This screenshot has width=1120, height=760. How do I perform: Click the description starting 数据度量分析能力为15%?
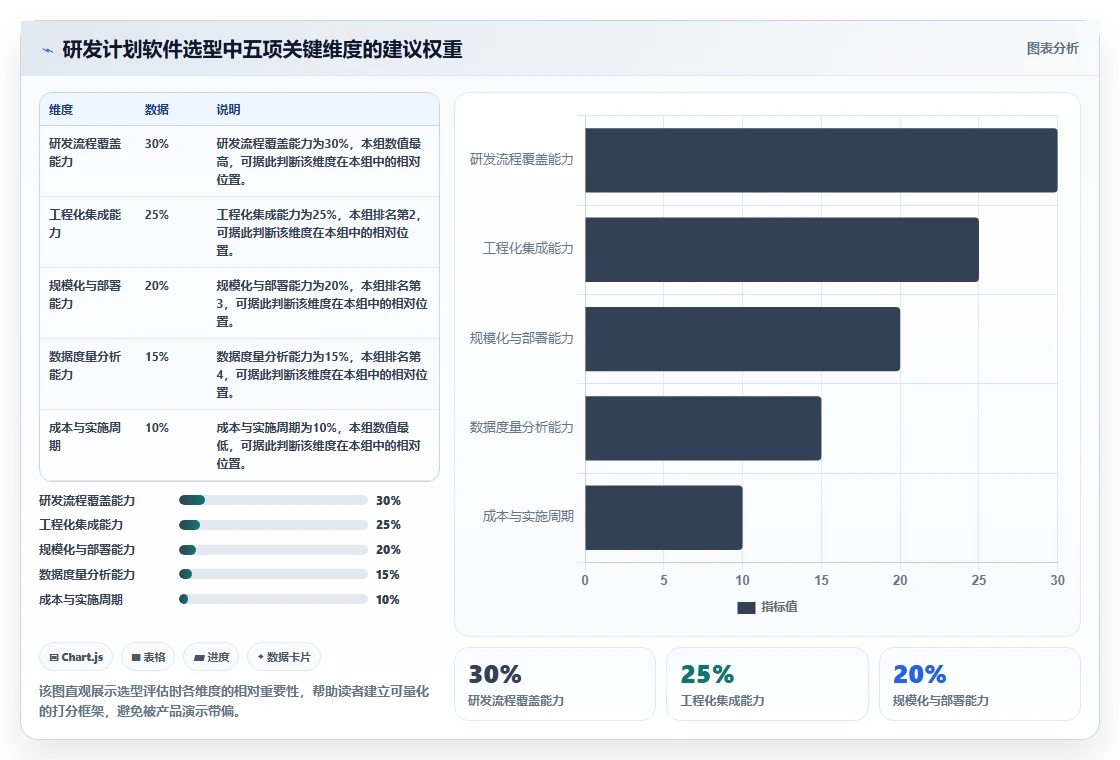pos(322,374)
